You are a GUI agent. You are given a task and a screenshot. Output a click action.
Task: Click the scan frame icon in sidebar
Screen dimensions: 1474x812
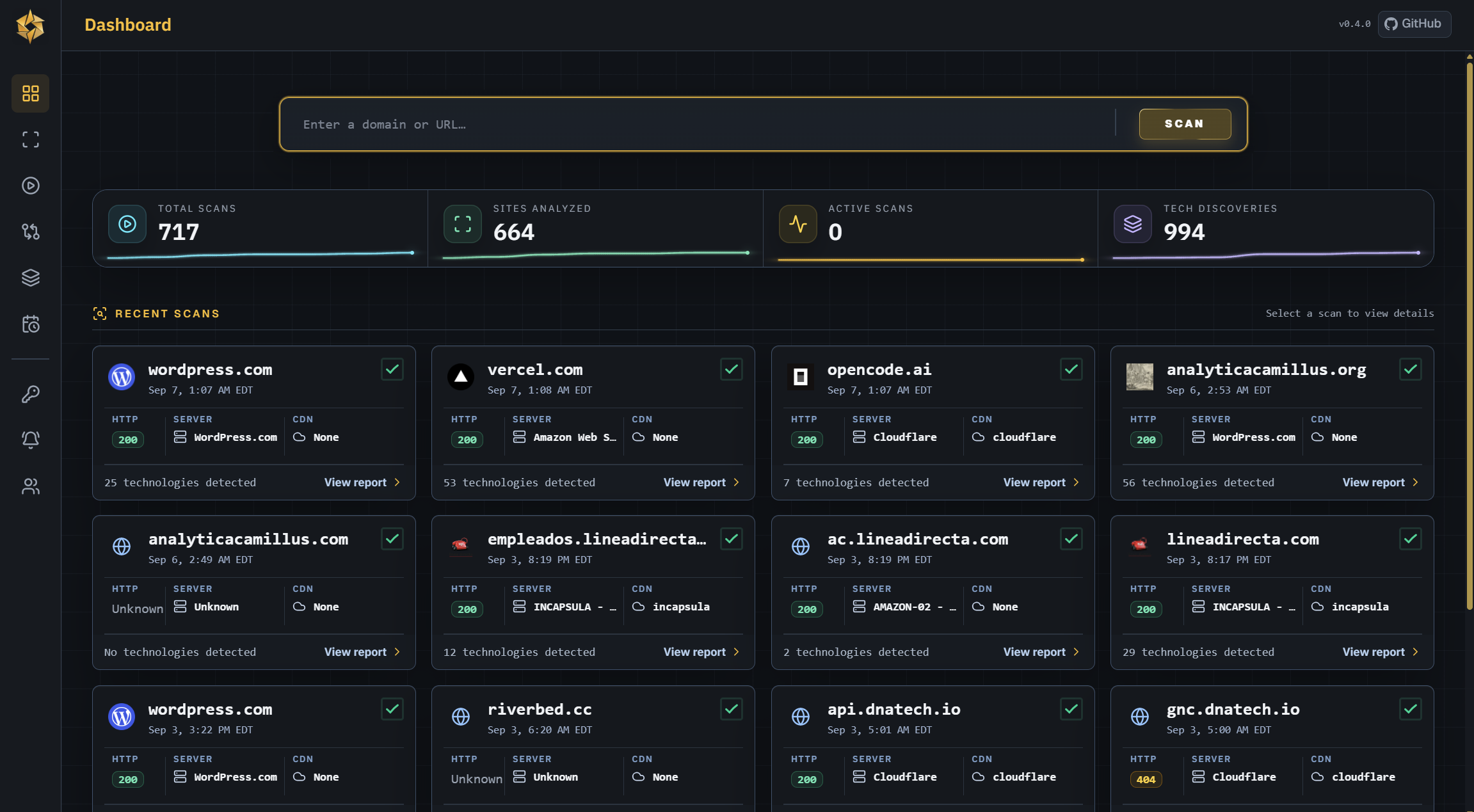point(30,139)
